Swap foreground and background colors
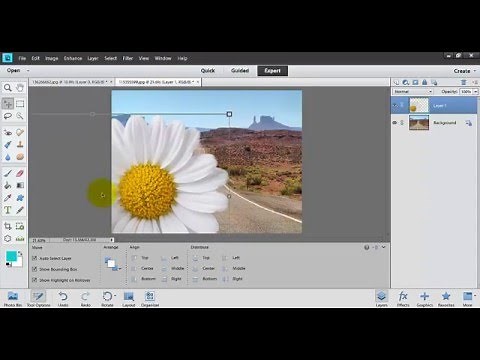The height and width of the screenshot is (360, 480). (20, 253)
